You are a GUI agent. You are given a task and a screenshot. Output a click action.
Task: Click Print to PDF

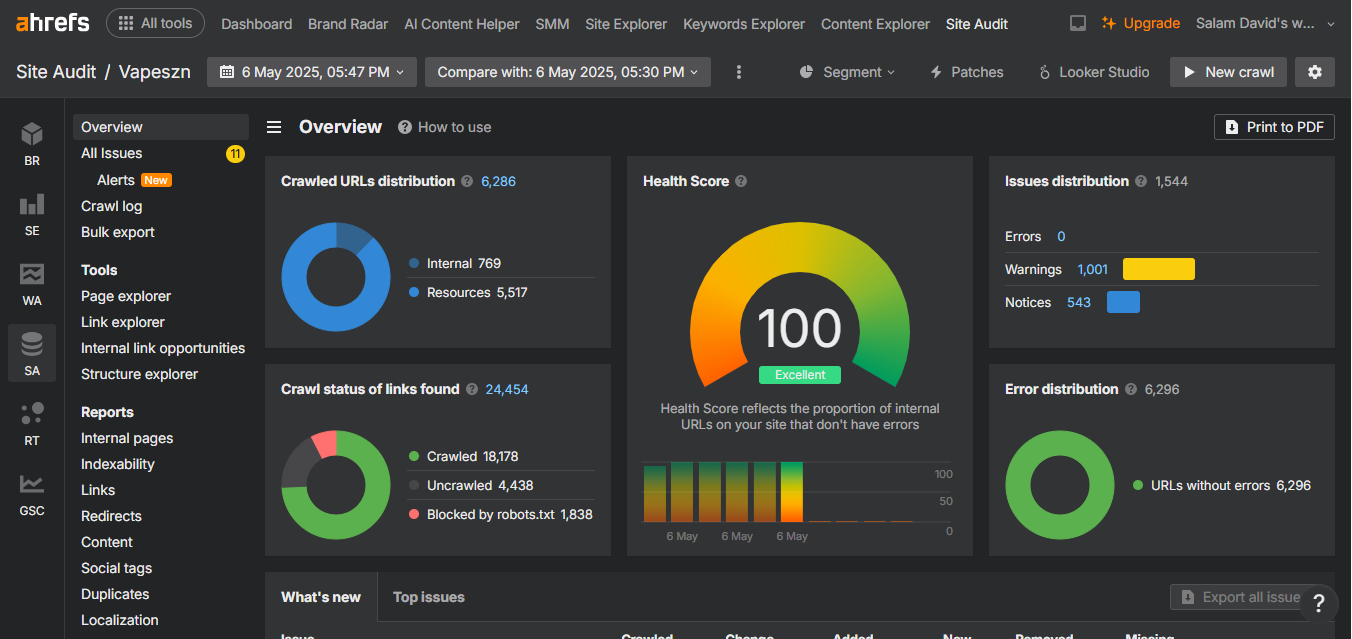(x=1274, y=127)
